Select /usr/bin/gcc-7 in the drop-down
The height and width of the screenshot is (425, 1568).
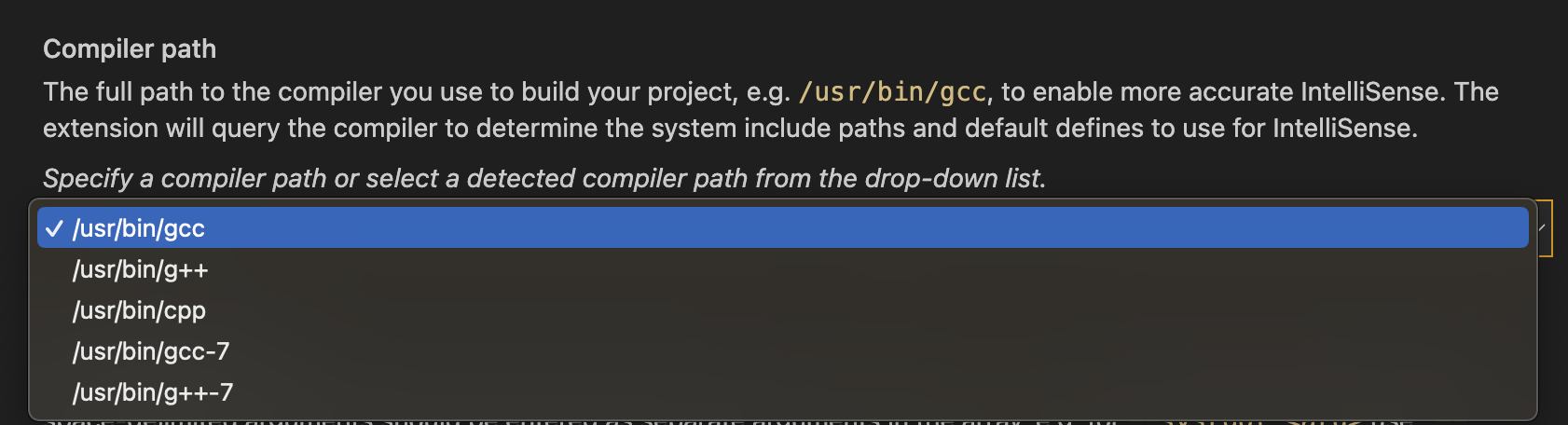[x=151, y=351]
